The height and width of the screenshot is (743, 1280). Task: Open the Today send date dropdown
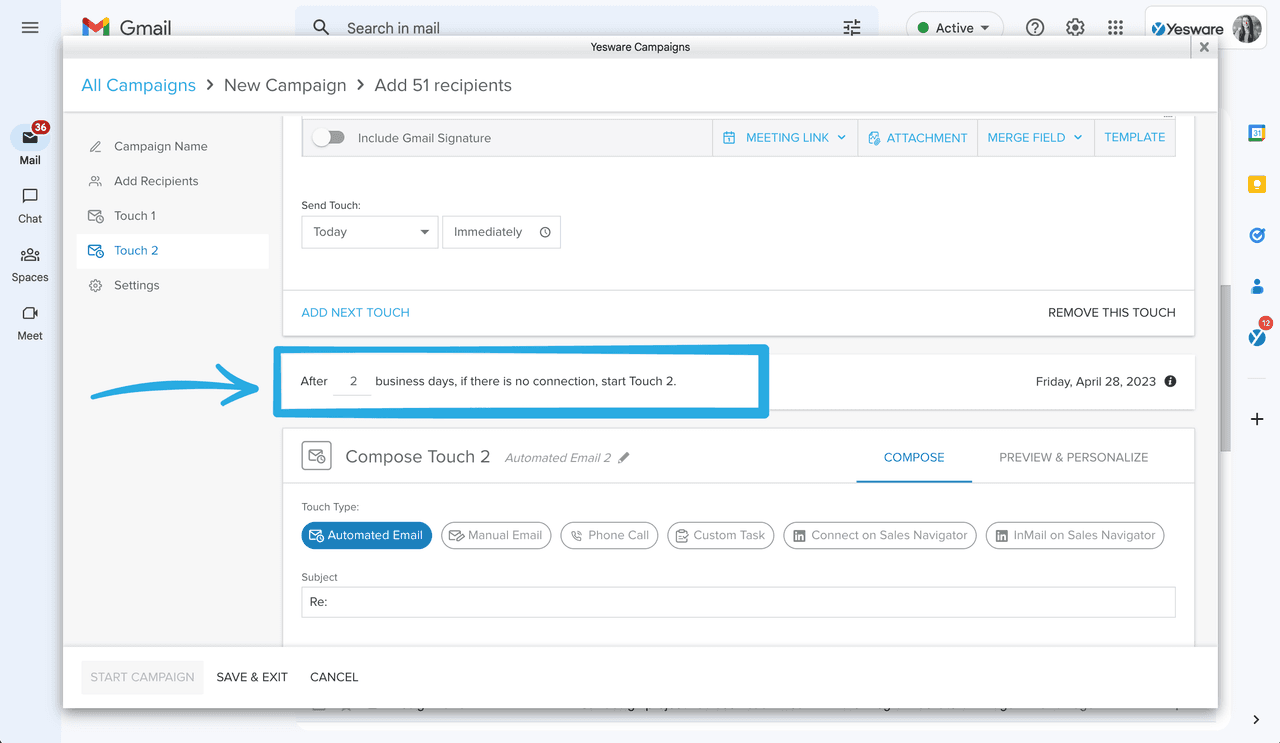coord(369,231)
